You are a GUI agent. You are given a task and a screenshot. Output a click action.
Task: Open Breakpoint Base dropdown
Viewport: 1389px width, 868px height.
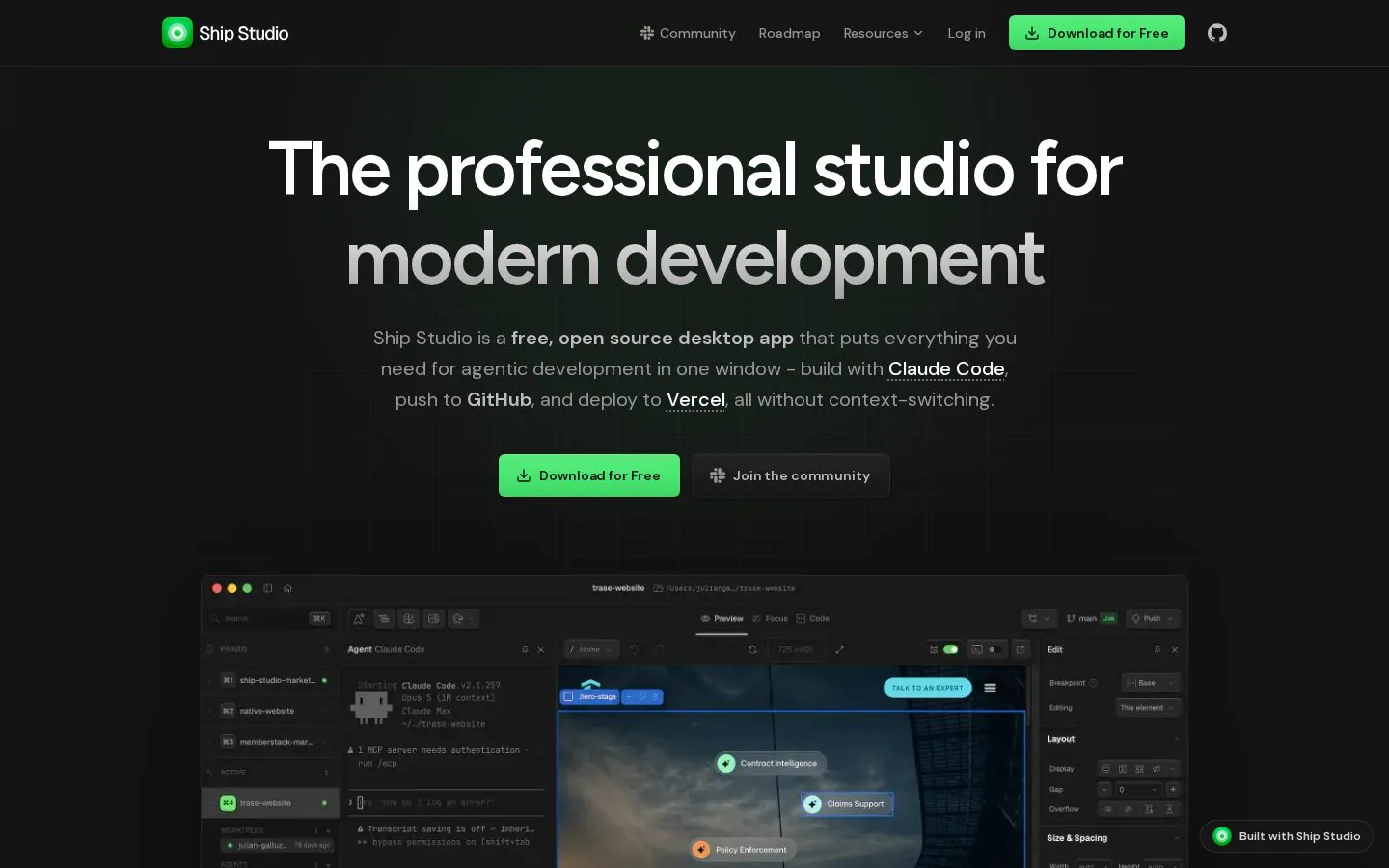1151,683
